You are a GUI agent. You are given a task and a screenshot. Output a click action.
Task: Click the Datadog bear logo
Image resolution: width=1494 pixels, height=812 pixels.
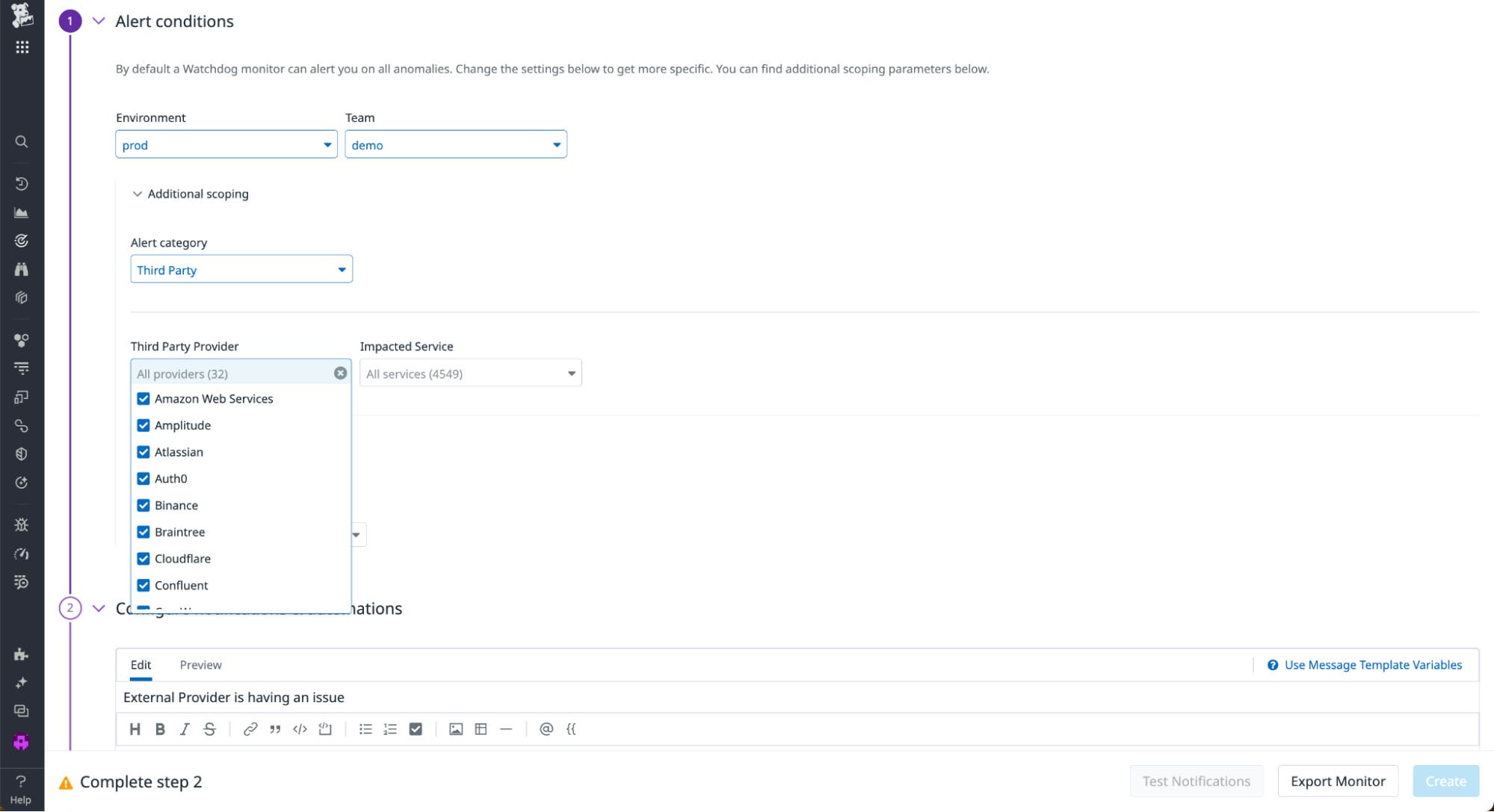[x=22, y=15]
